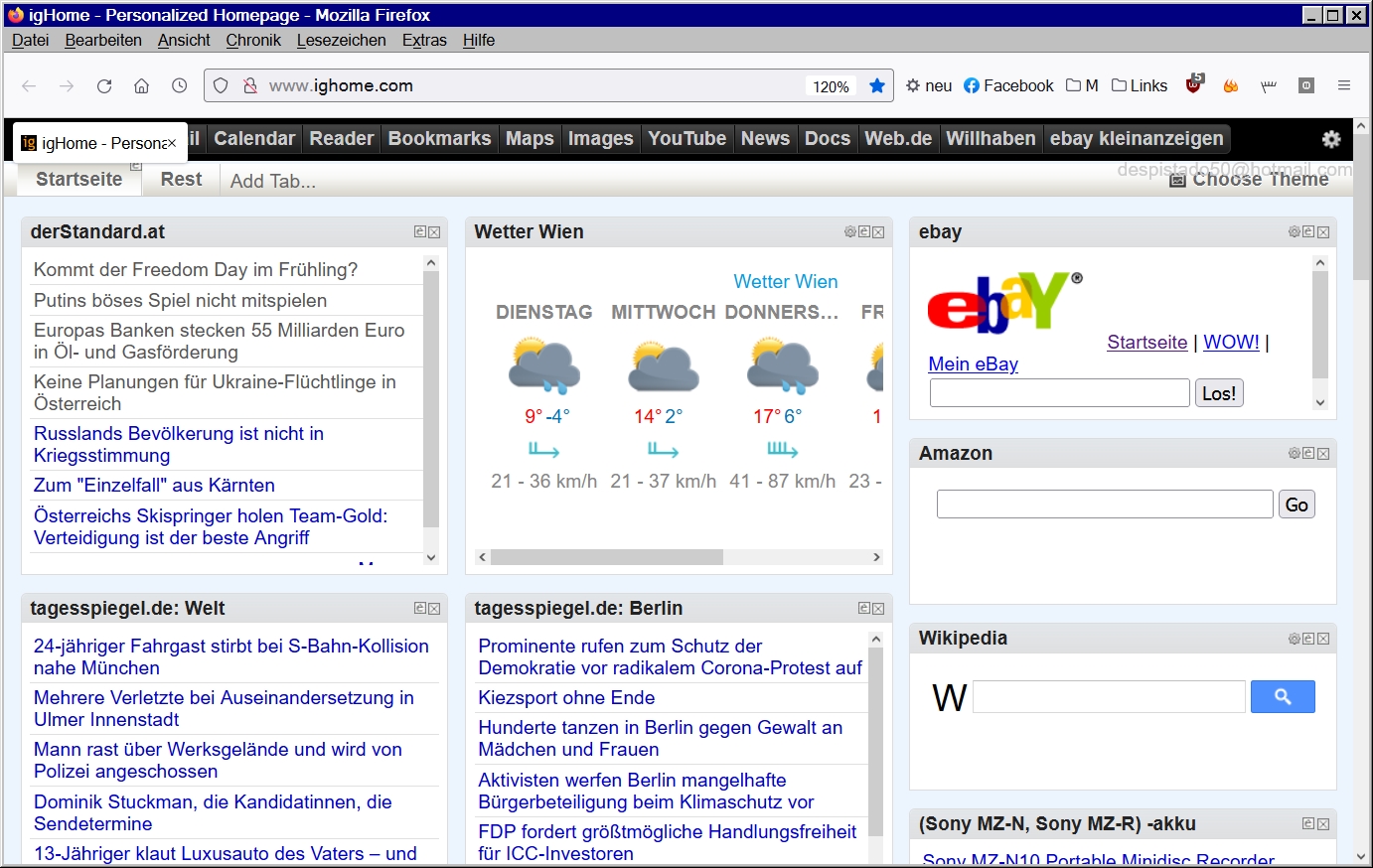The image size is (1373, 868).
Task: Open "Putins böses Spiel nicht mitspielen" headline
Action: tap(180, 301)
